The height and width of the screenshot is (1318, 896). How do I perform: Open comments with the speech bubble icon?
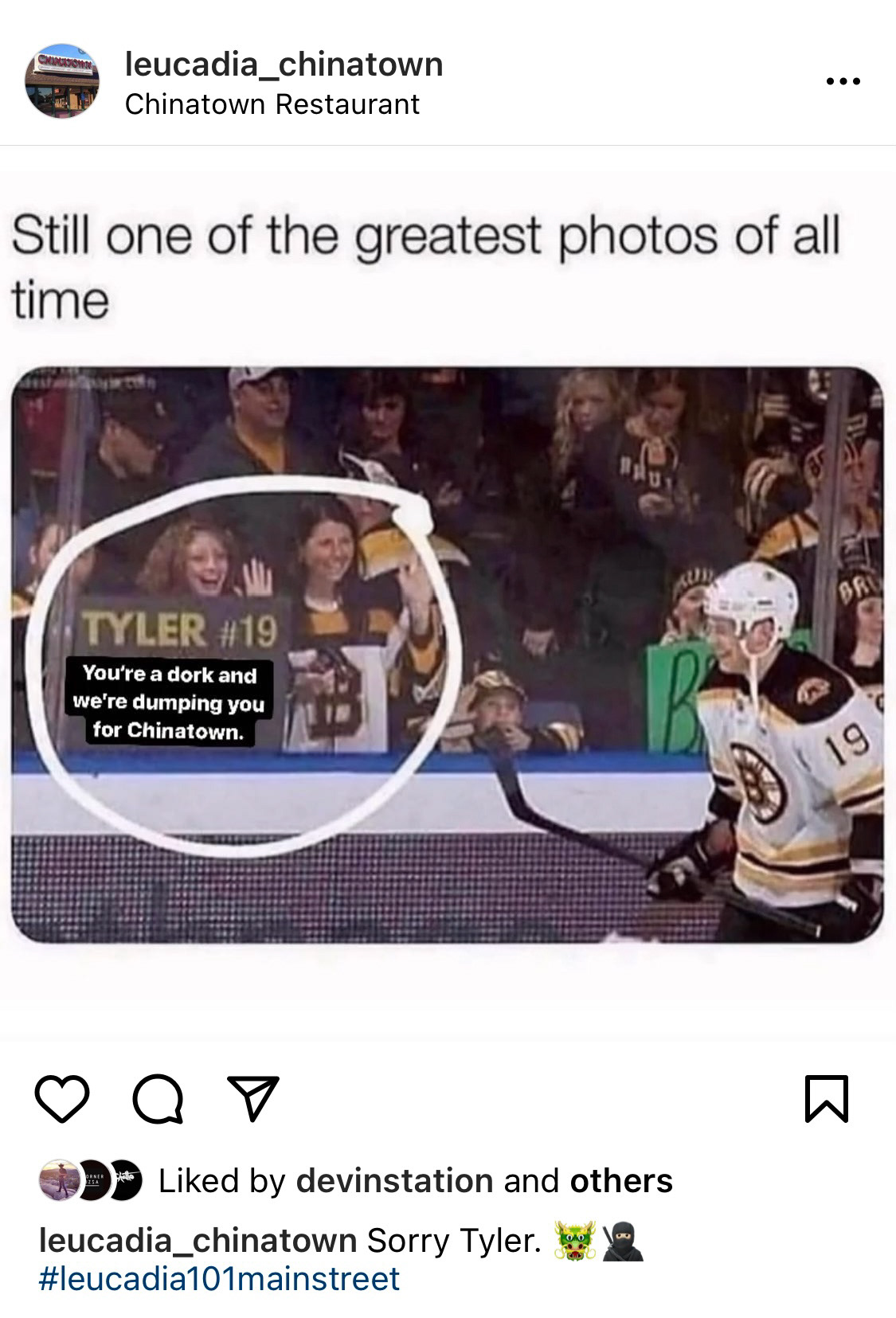coord(158,1099)
